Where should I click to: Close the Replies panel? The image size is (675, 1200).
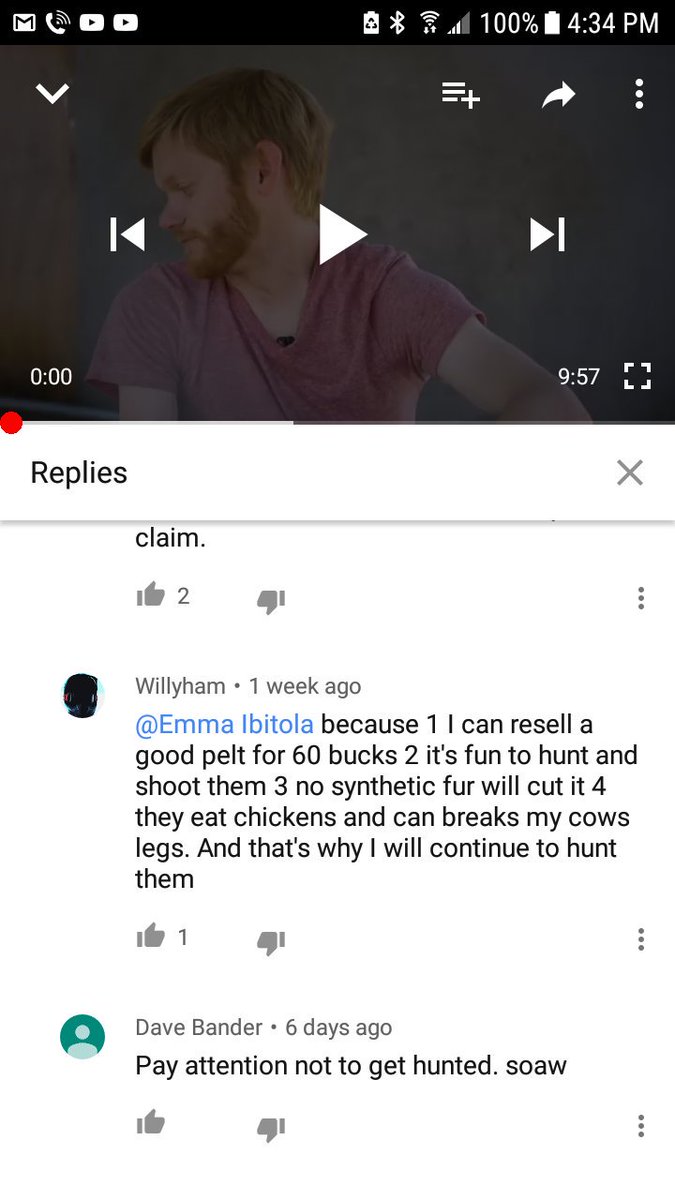tap(630, 472)
